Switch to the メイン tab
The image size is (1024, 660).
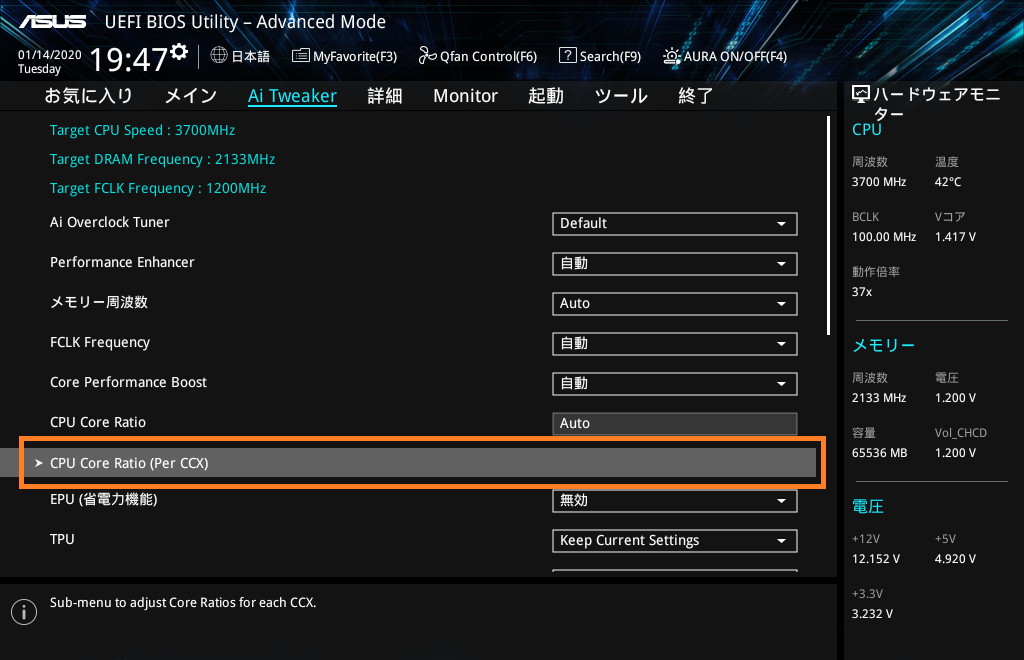(191, 96)
